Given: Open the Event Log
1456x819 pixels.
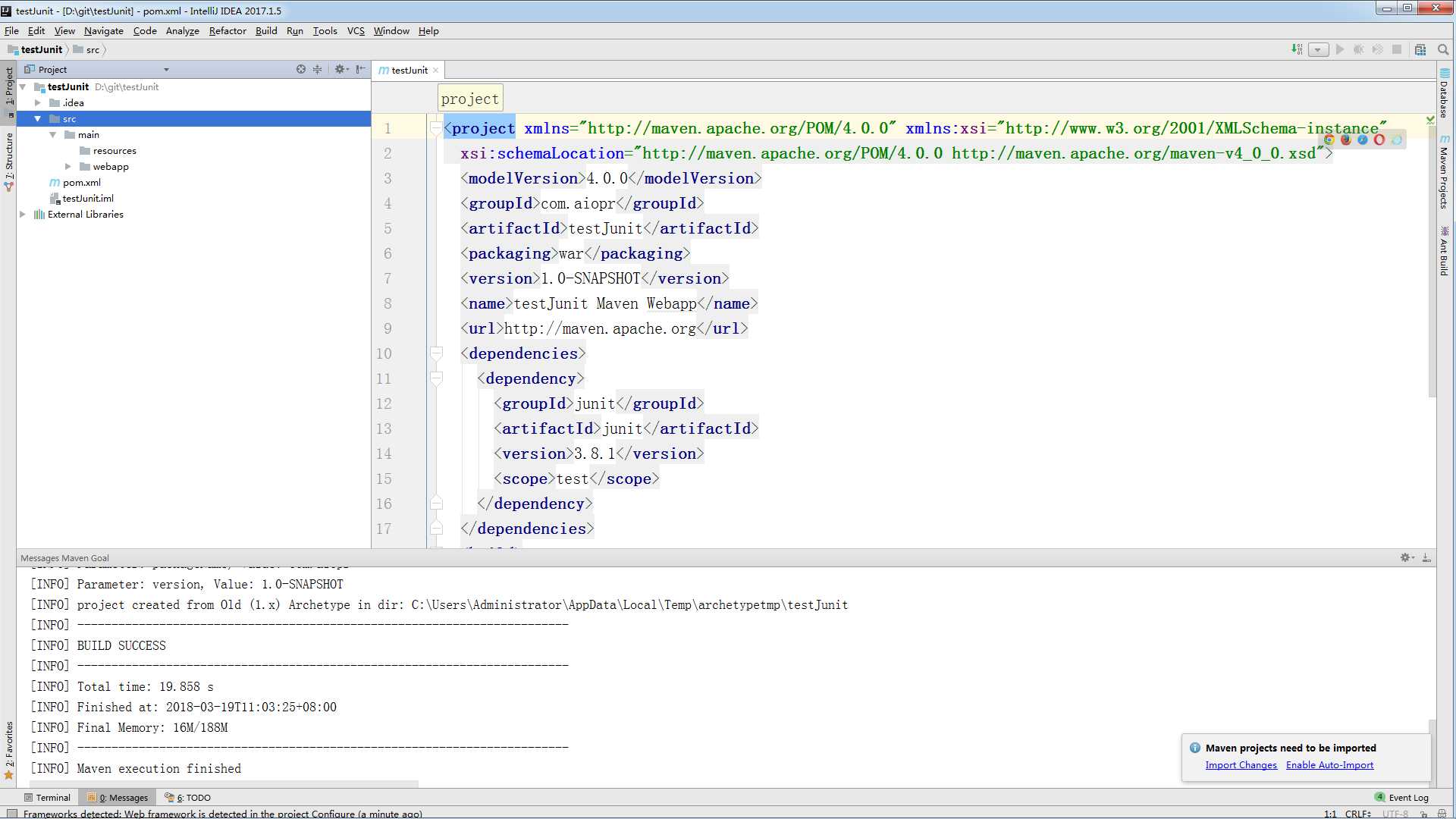Looking at the screenshot, I should coord(1401,797).
